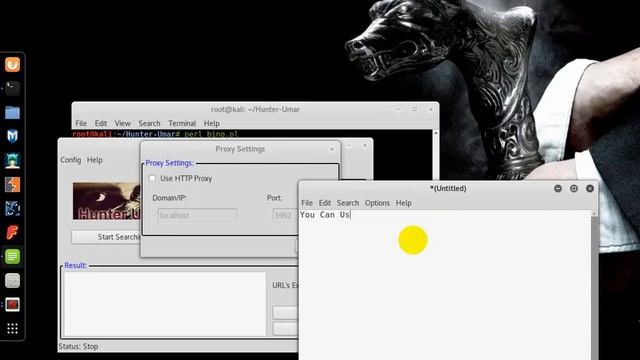Open the green notes icon in dock
The width and height of the screenshot is (640, 360).
click(12, 257)
